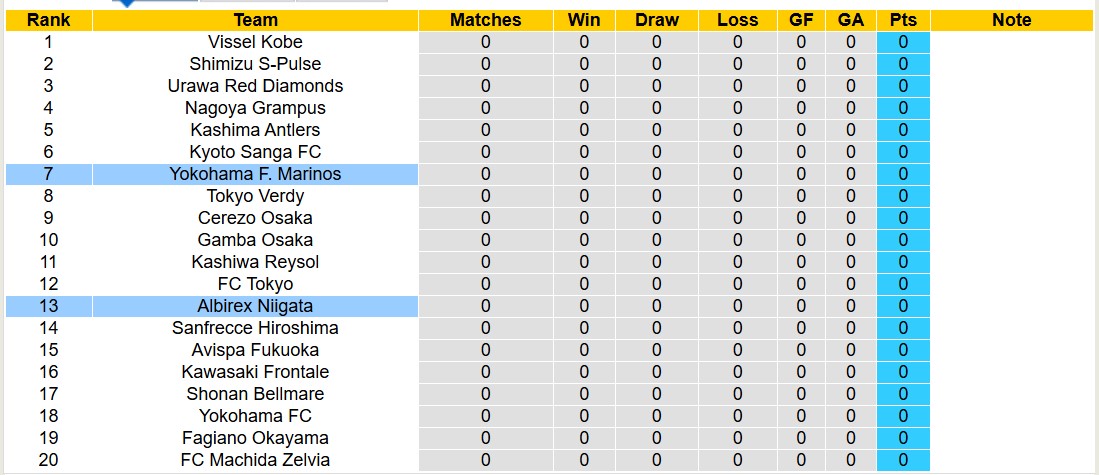Click the Pts column header
1099x475 pixels.
click(903, 20)
